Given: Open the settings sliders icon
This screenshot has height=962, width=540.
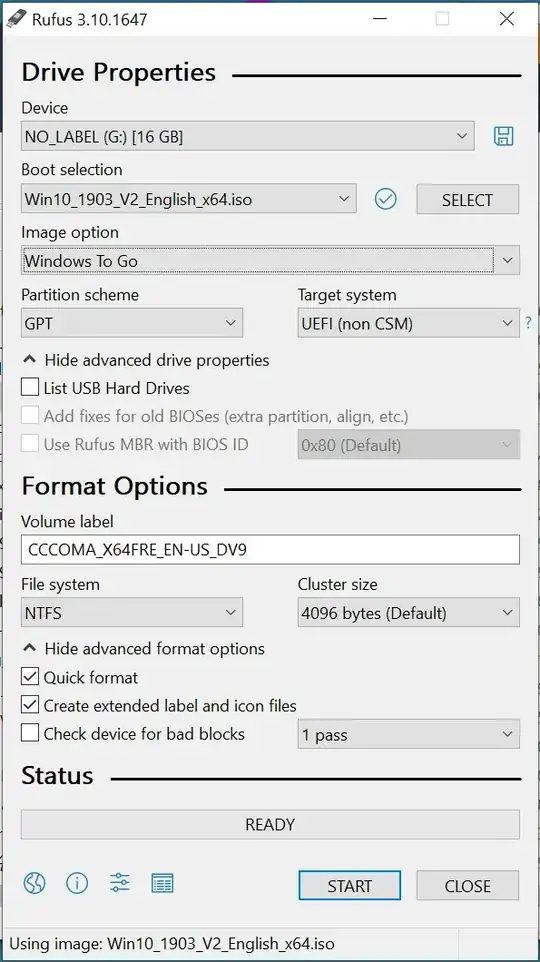Looking at the screenshot, I should (120, 883).
